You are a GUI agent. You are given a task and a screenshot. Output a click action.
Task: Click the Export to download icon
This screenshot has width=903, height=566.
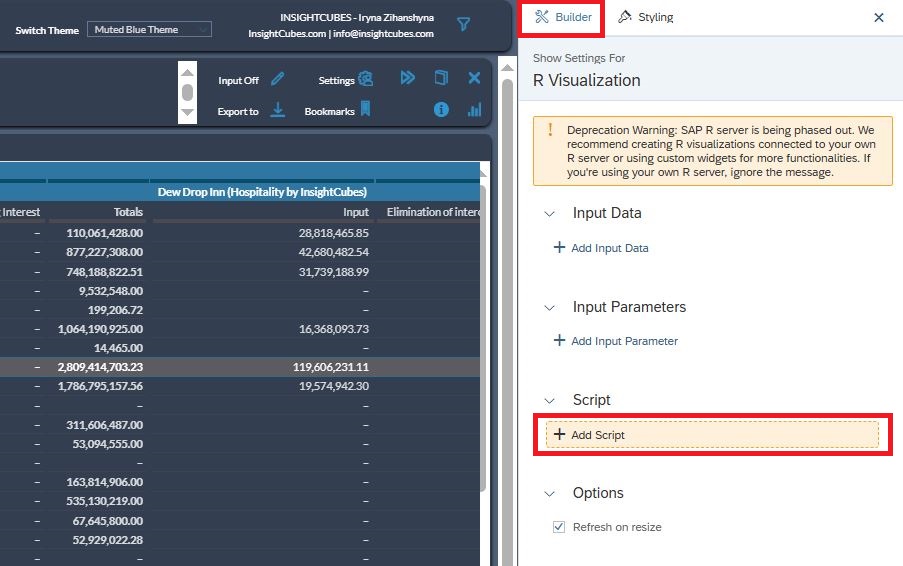[278, 110]
